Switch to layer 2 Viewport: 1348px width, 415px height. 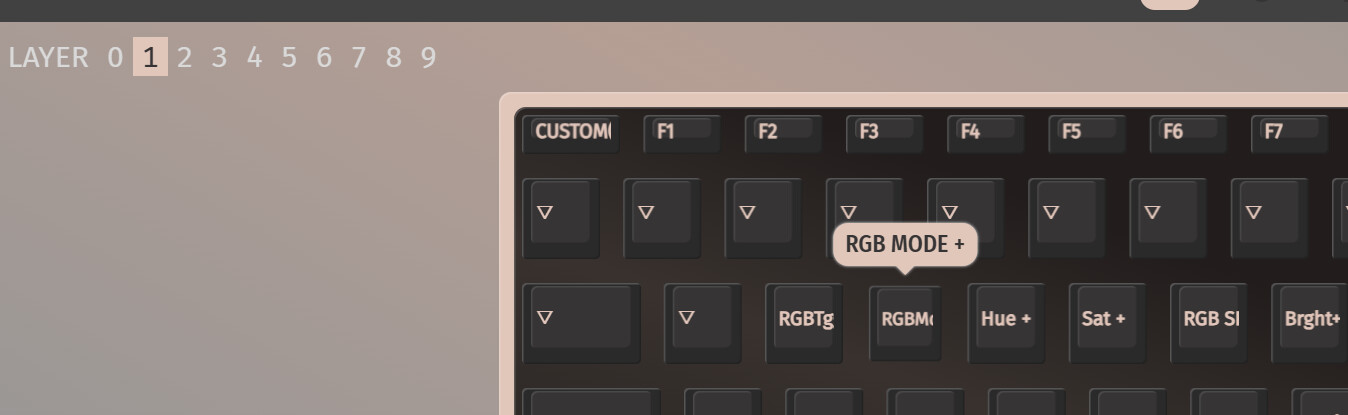184,57
